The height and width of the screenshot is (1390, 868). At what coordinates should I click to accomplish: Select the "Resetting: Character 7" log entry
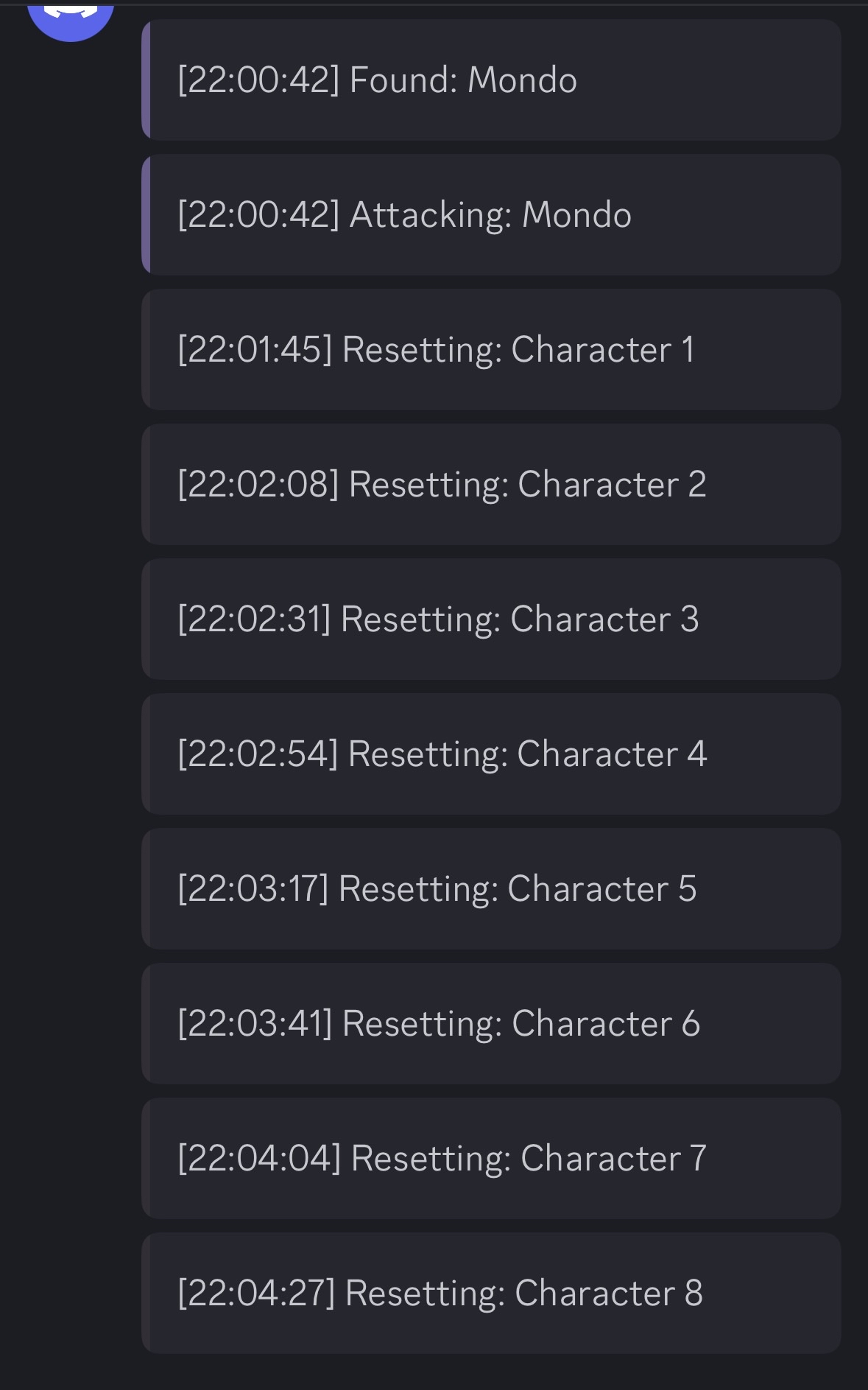(490, 1159)
